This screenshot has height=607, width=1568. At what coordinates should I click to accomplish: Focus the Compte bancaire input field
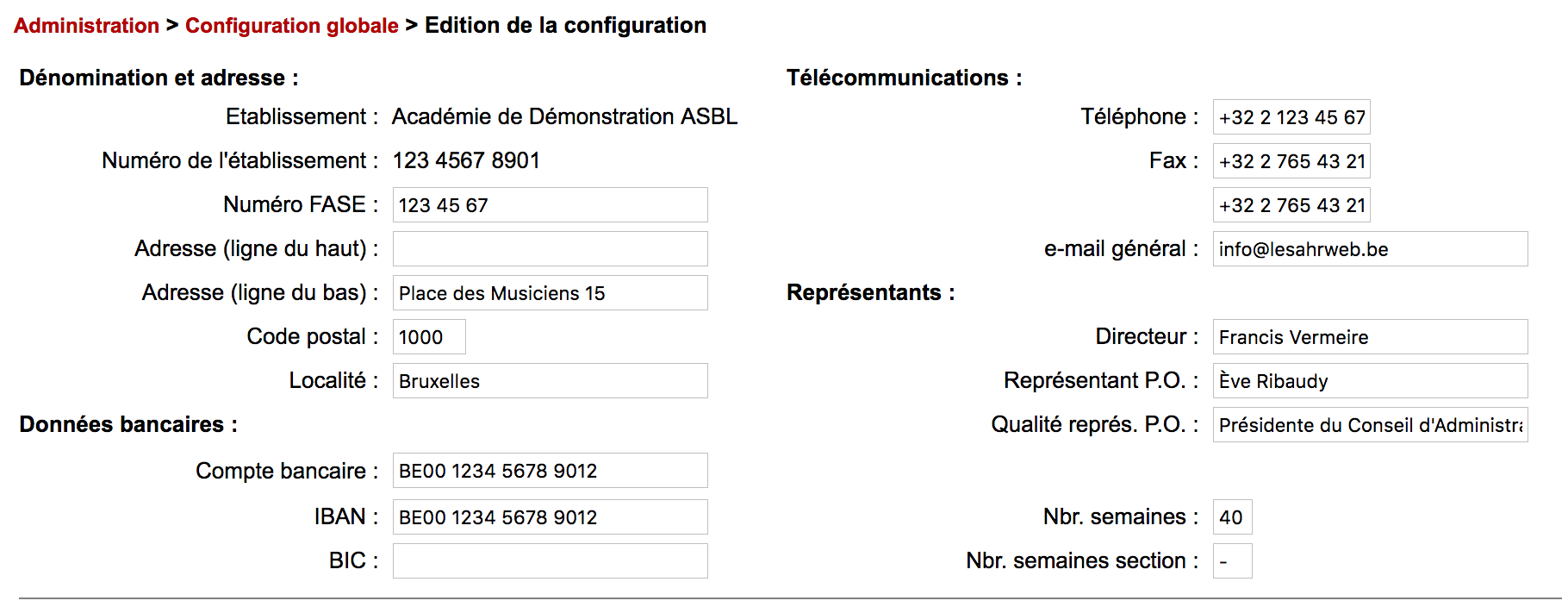550,471
